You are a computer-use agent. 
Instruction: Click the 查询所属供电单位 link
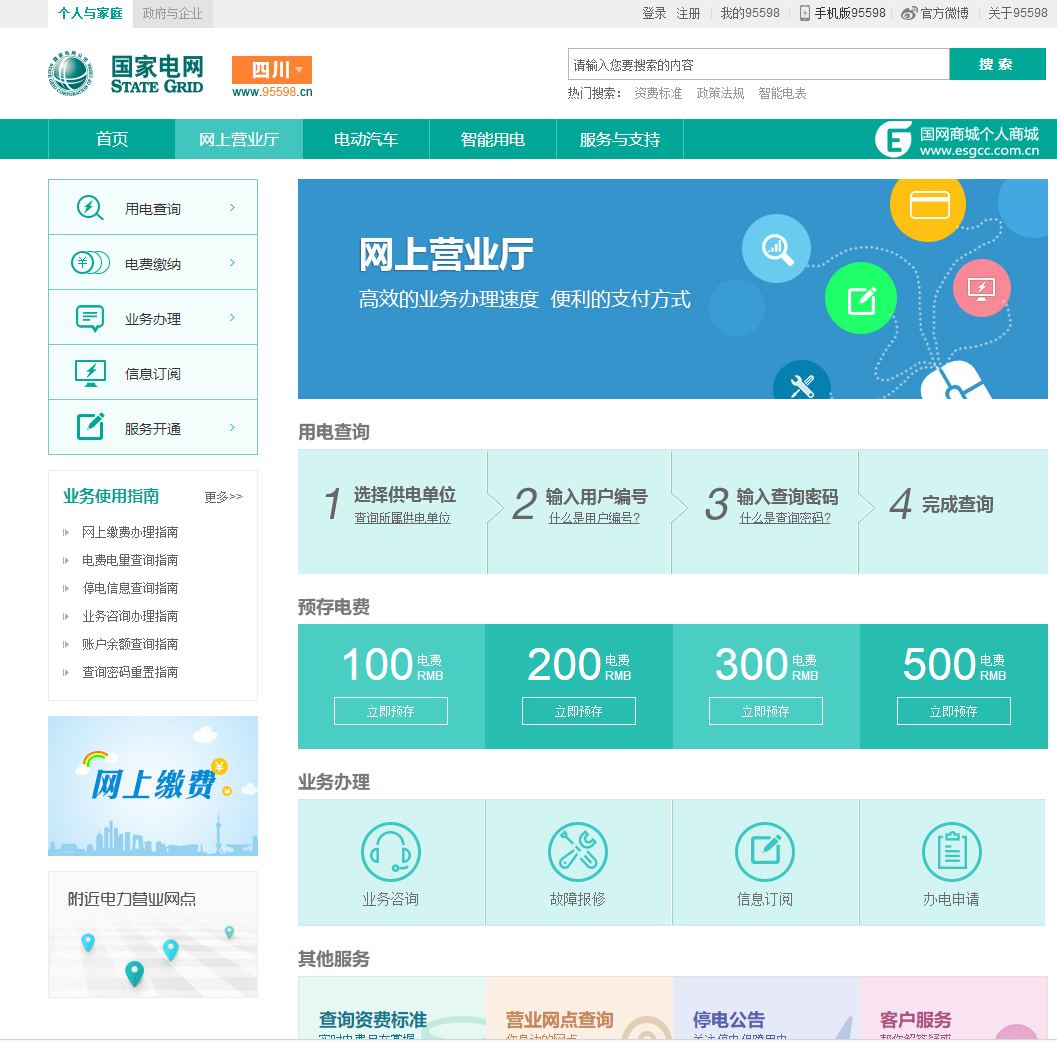click(x=402, y=518)
